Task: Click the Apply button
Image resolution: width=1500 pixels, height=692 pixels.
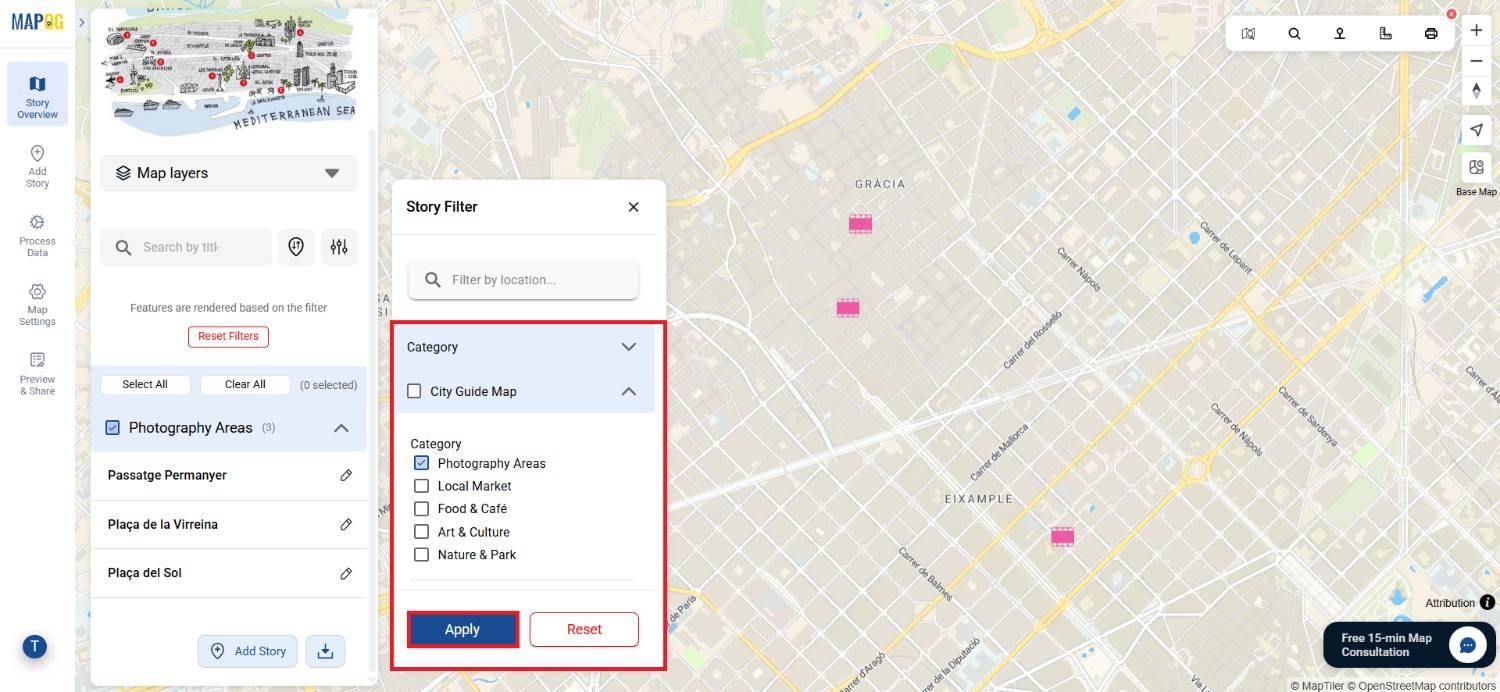Action: pos(462,629)
